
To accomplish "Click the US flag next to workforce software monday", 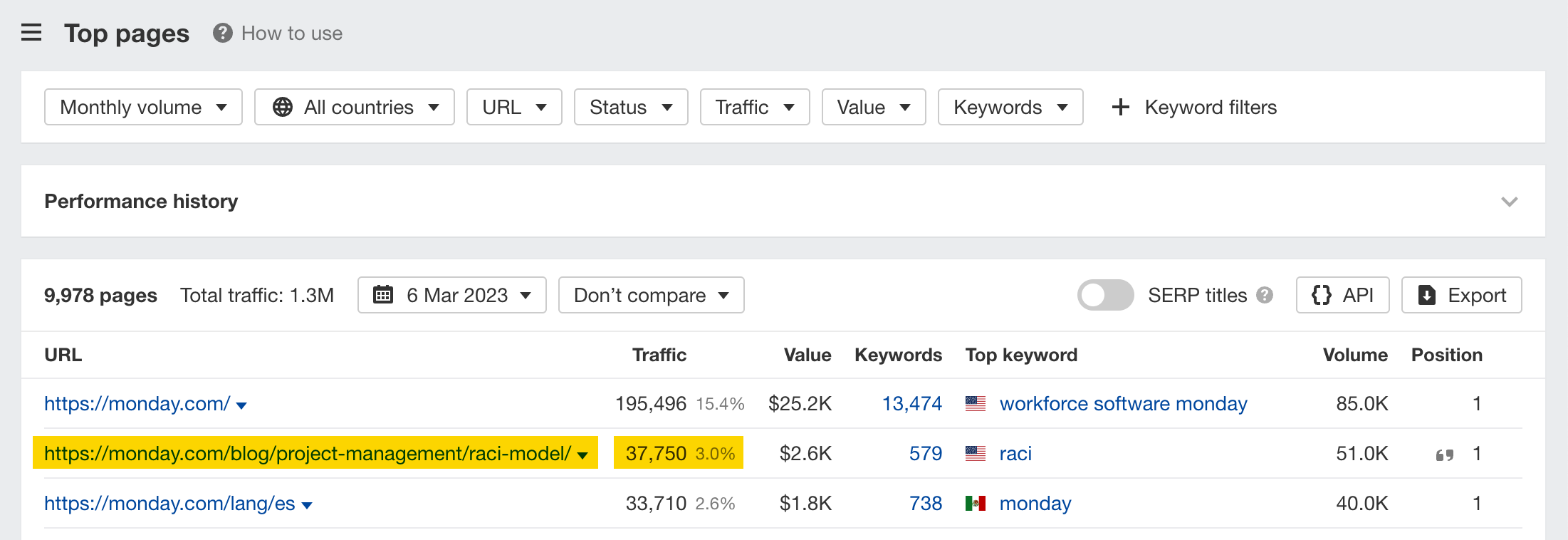I will click(x=976, y=404).
